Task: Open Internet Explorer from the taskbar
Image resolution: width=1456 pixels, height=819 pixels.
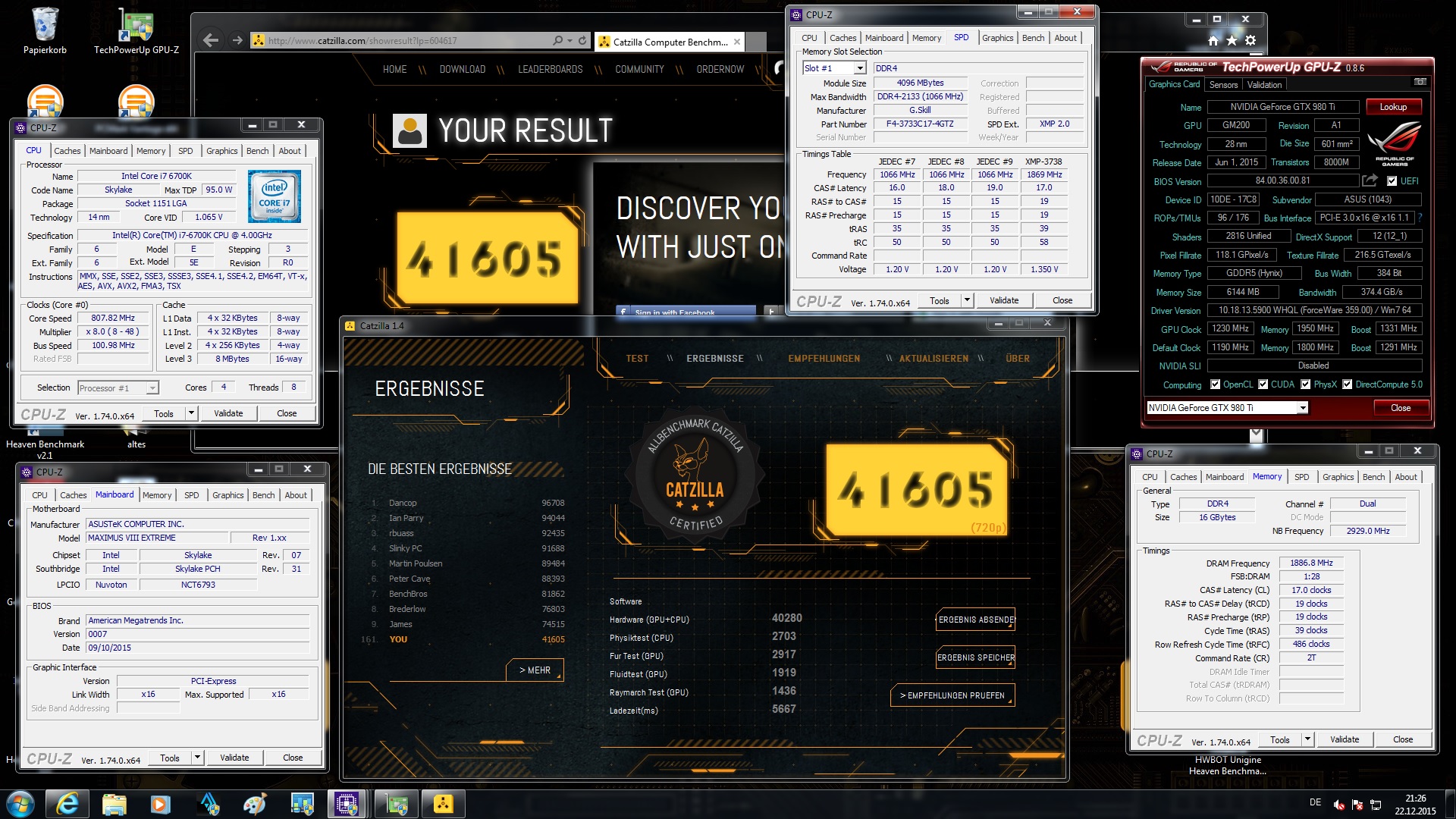Action: pyautogui.click(x=67, y=804)
